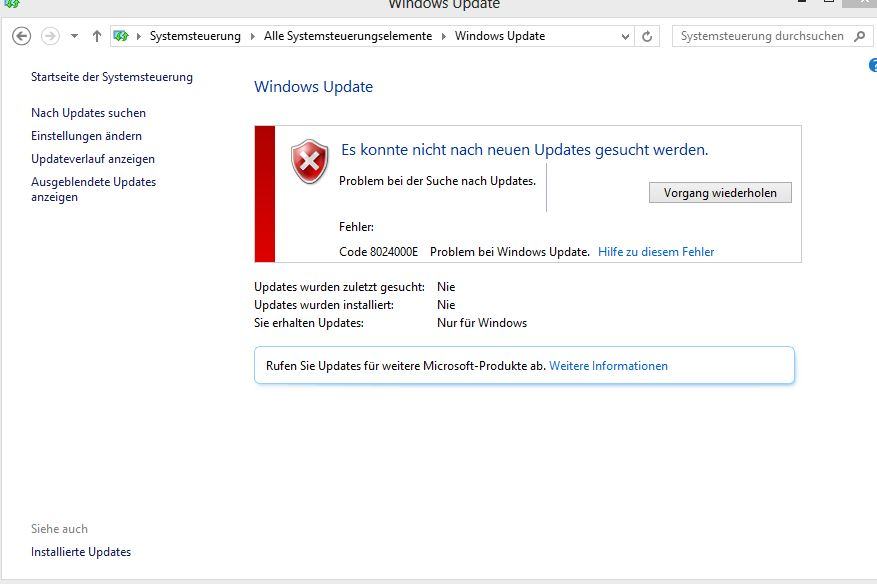Click the 'Fehler:' label
Viewport: 877px width, 584px height.
(x=356, y=227)
